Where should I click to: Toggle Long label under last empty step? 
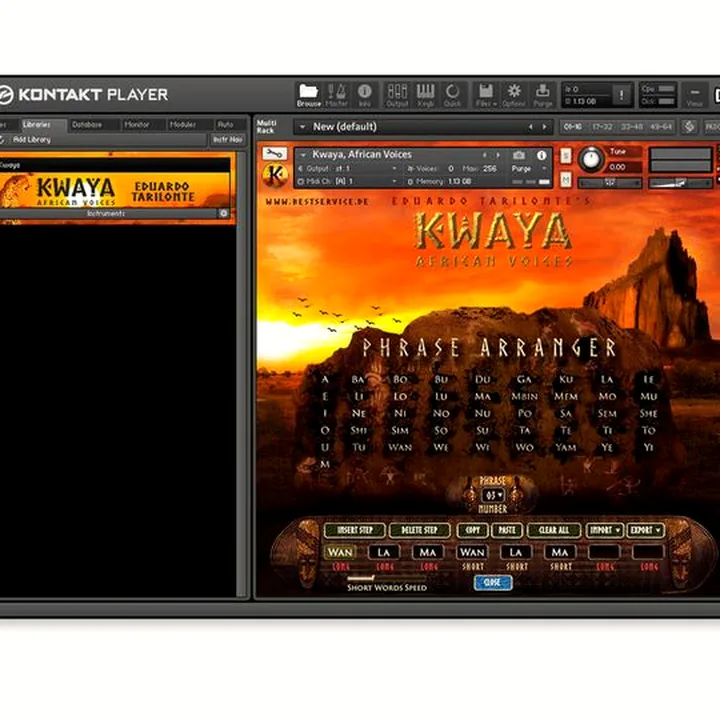click(x=649, y=567)
